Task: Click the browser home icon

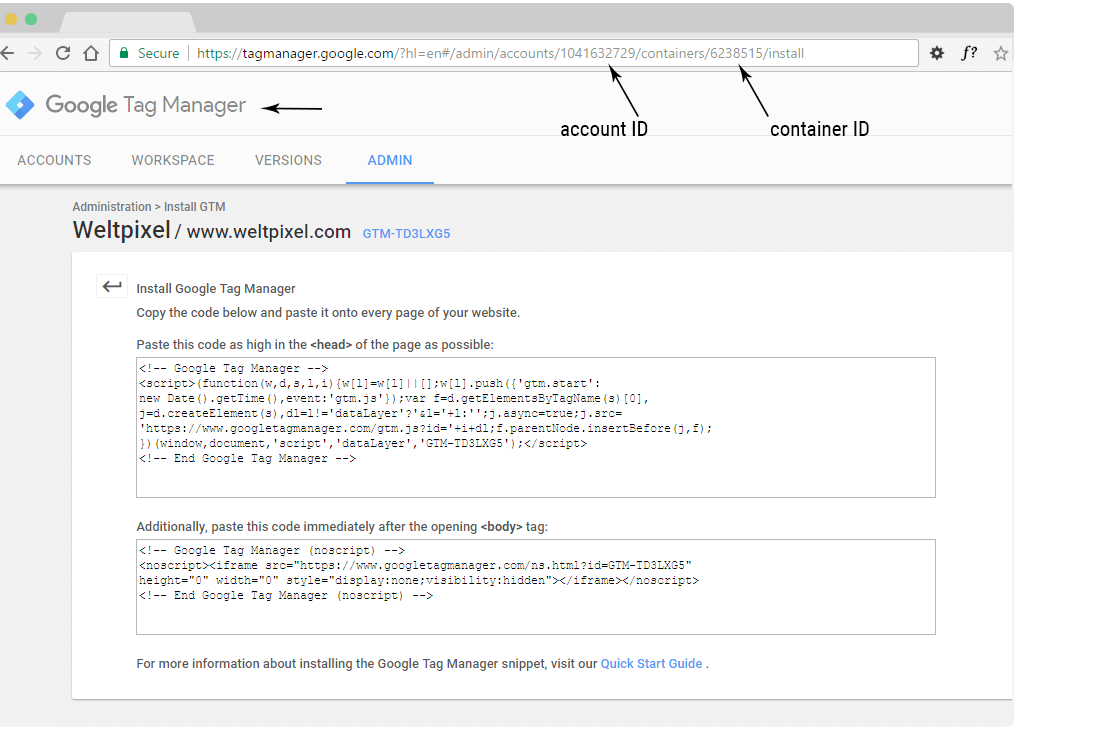Action: [x=91, y=54]
